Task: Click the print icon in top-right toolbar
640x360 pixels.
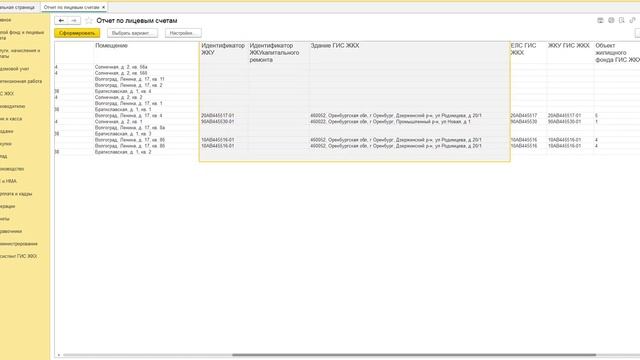Action: pyautogui.click(x=611, y=20)
